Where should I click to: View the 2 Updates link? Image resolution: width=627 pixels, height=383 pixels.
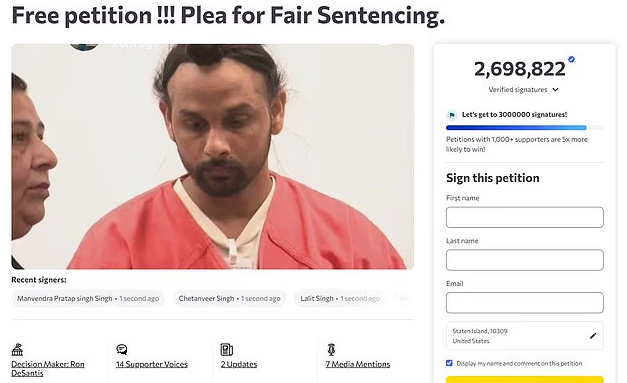239,364
